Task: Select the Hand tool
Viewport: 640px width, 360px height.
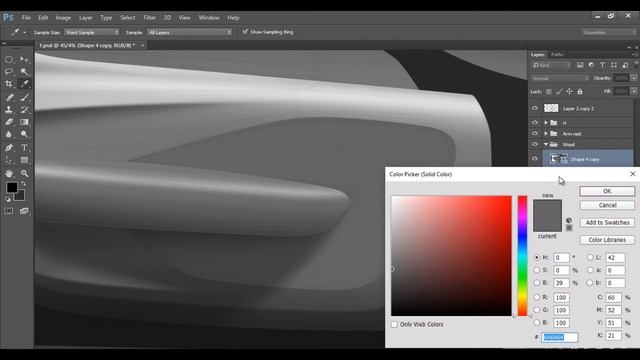Action: [x=9, y=173]
